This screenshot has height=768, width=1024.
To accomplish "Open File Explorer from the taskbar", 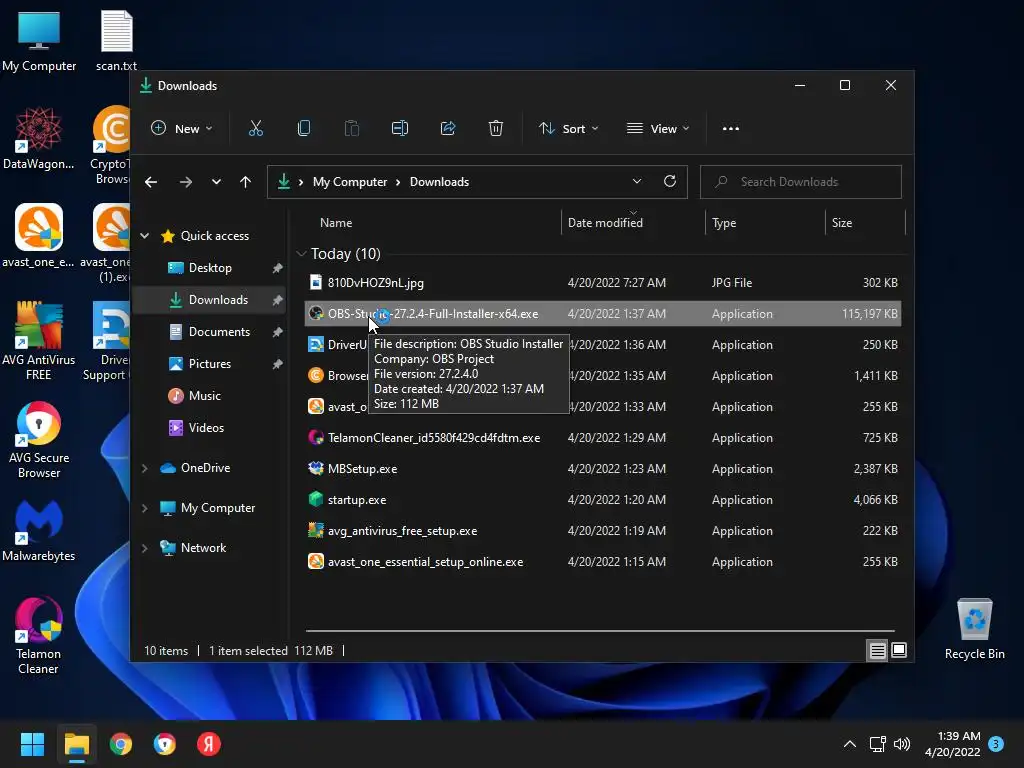I will tap(77, 744).
